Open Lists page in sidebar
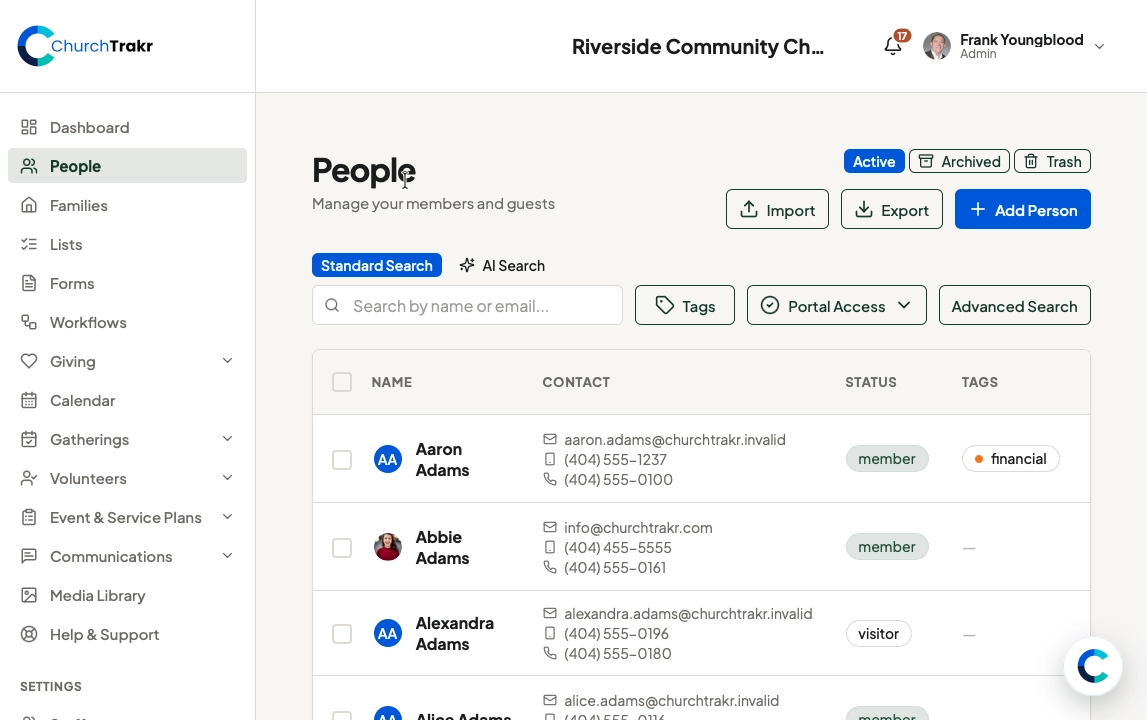 pos(127,244)
